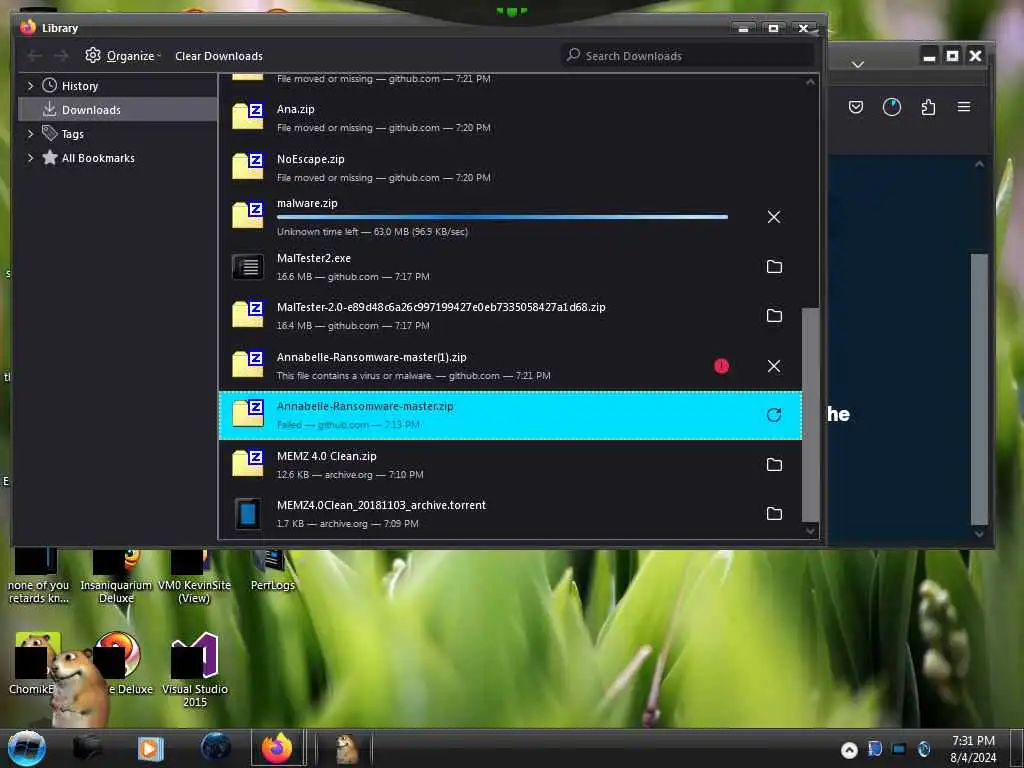
Task: Click Clear Downloads
Action: point(219,56)
